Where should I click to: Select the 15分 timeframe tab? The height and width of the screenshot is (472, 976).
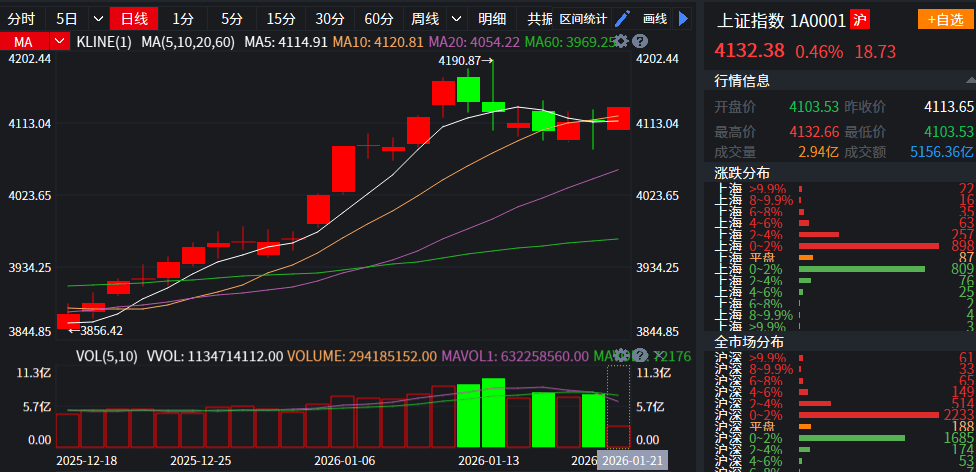tap(281, 18)
